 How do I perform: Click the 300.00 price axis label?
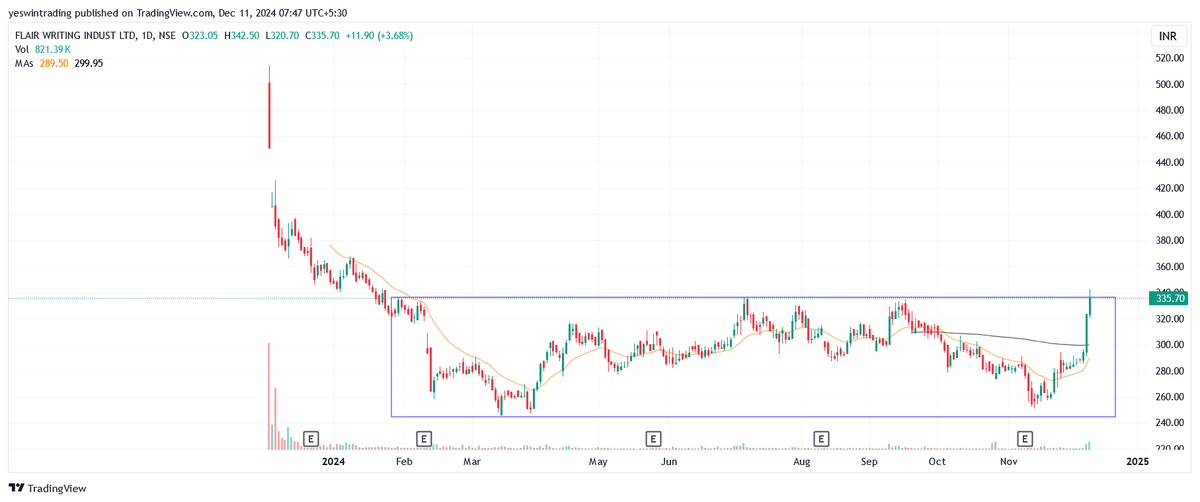click(1170, 345)
